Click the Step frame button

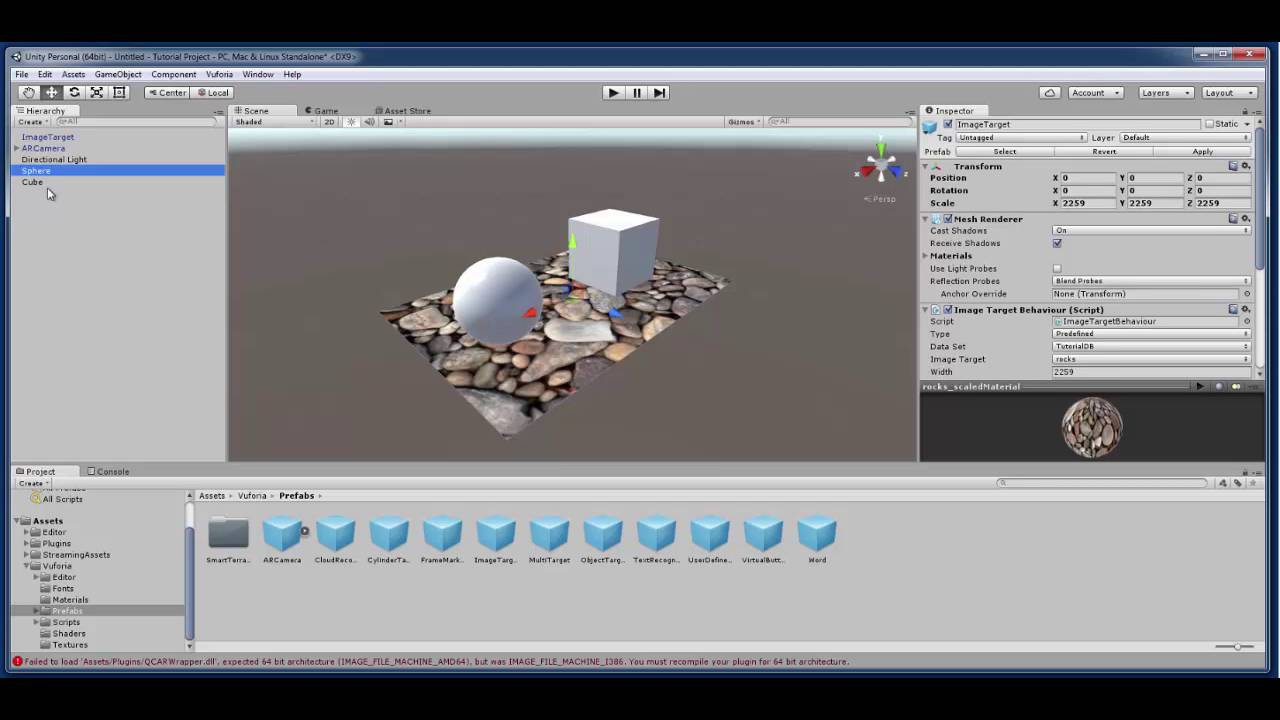(659, 93)
